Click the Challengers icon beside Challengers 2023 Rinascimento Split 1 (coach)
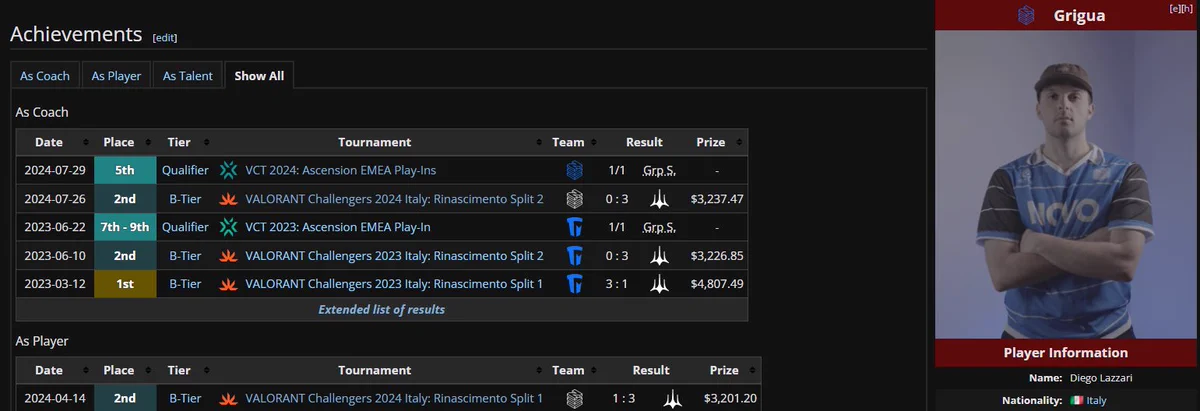The width and height of the screenshot is (1200, 411). click(228, 284)
